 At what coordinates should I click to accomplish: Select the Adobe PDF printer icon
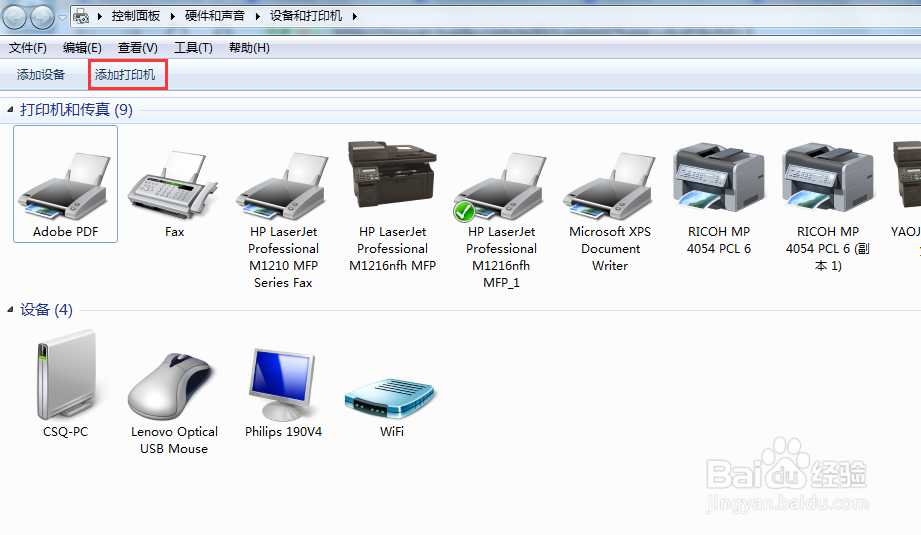point(65,185)
